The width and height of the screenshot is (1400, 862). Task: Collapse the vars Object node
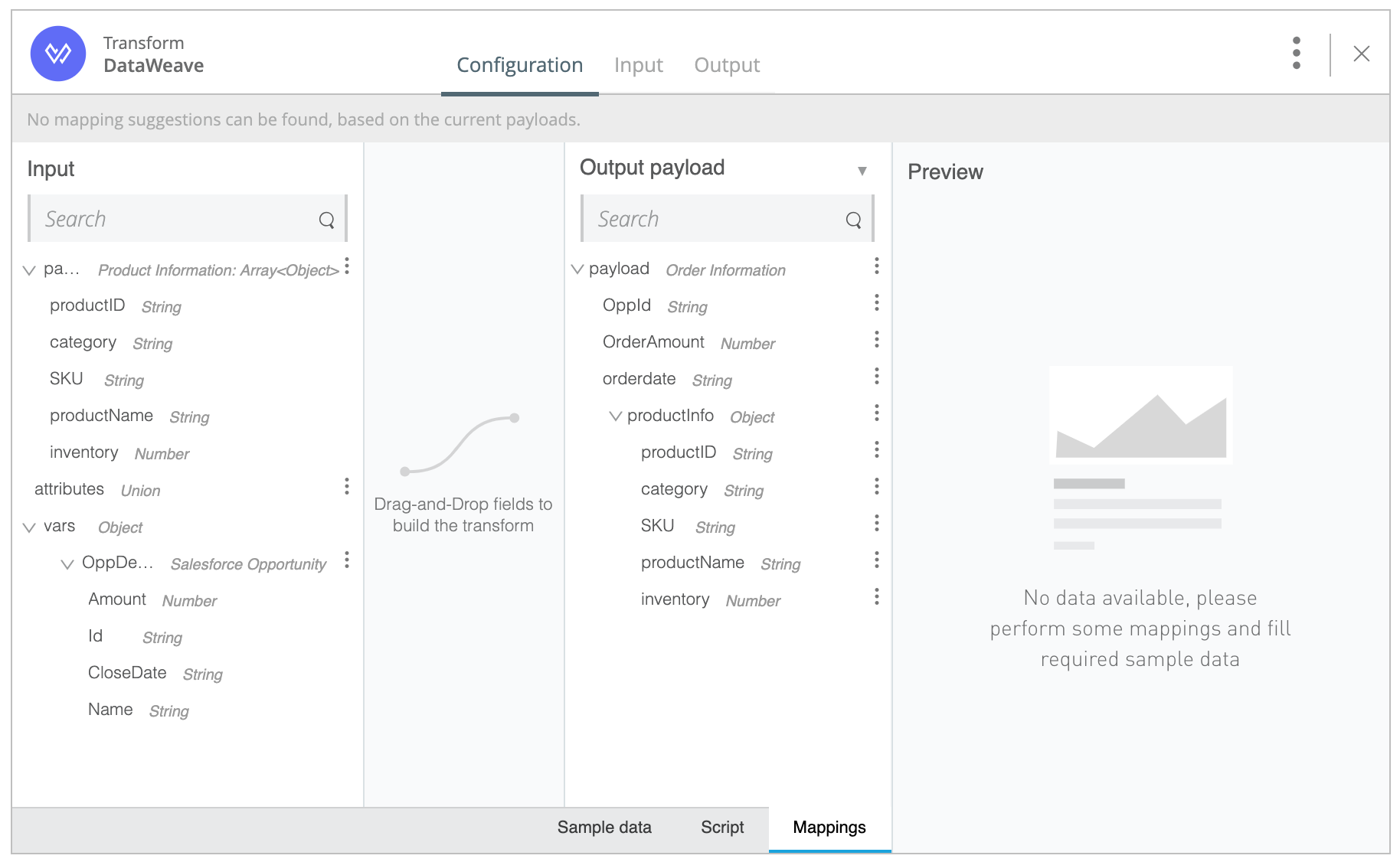click(x=29, y=527)
